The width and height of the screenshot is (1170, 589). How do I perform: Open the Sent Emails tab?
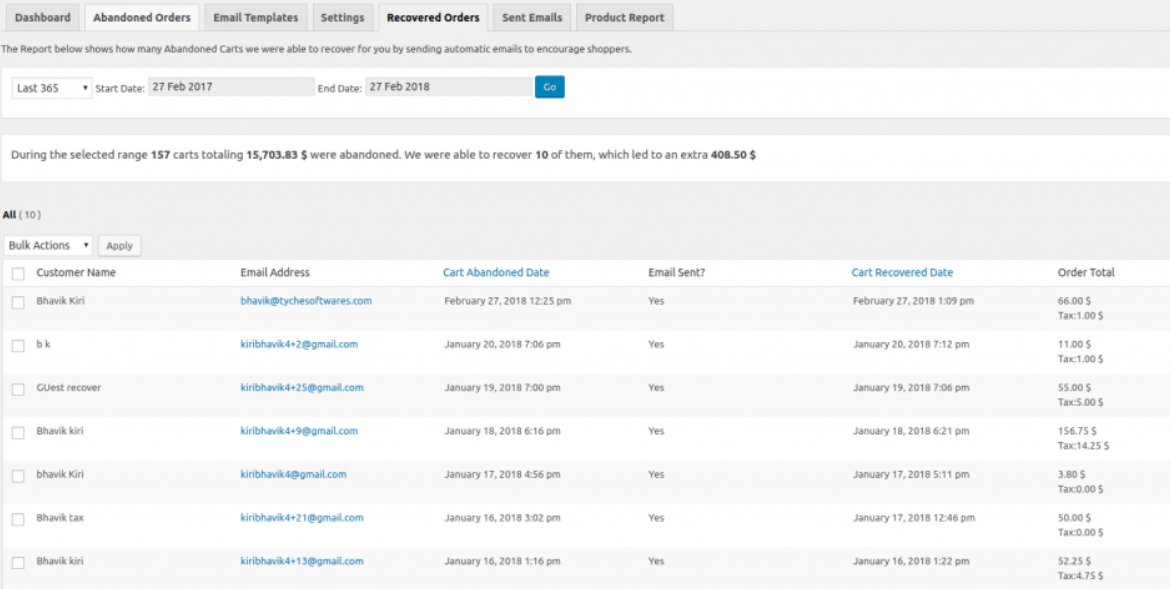533,18
